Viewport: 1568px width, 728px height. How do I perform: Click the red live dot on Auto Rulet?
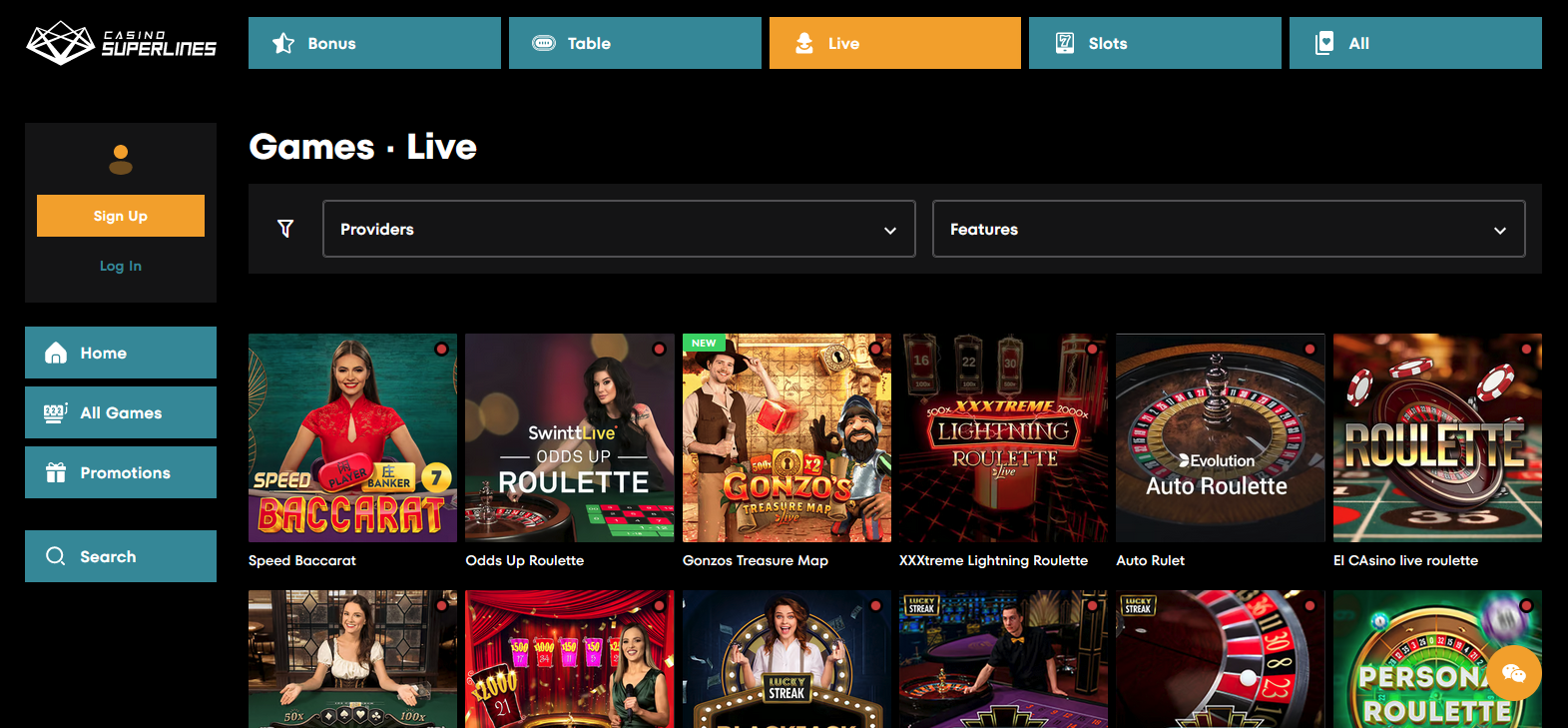pos(1309,349)
